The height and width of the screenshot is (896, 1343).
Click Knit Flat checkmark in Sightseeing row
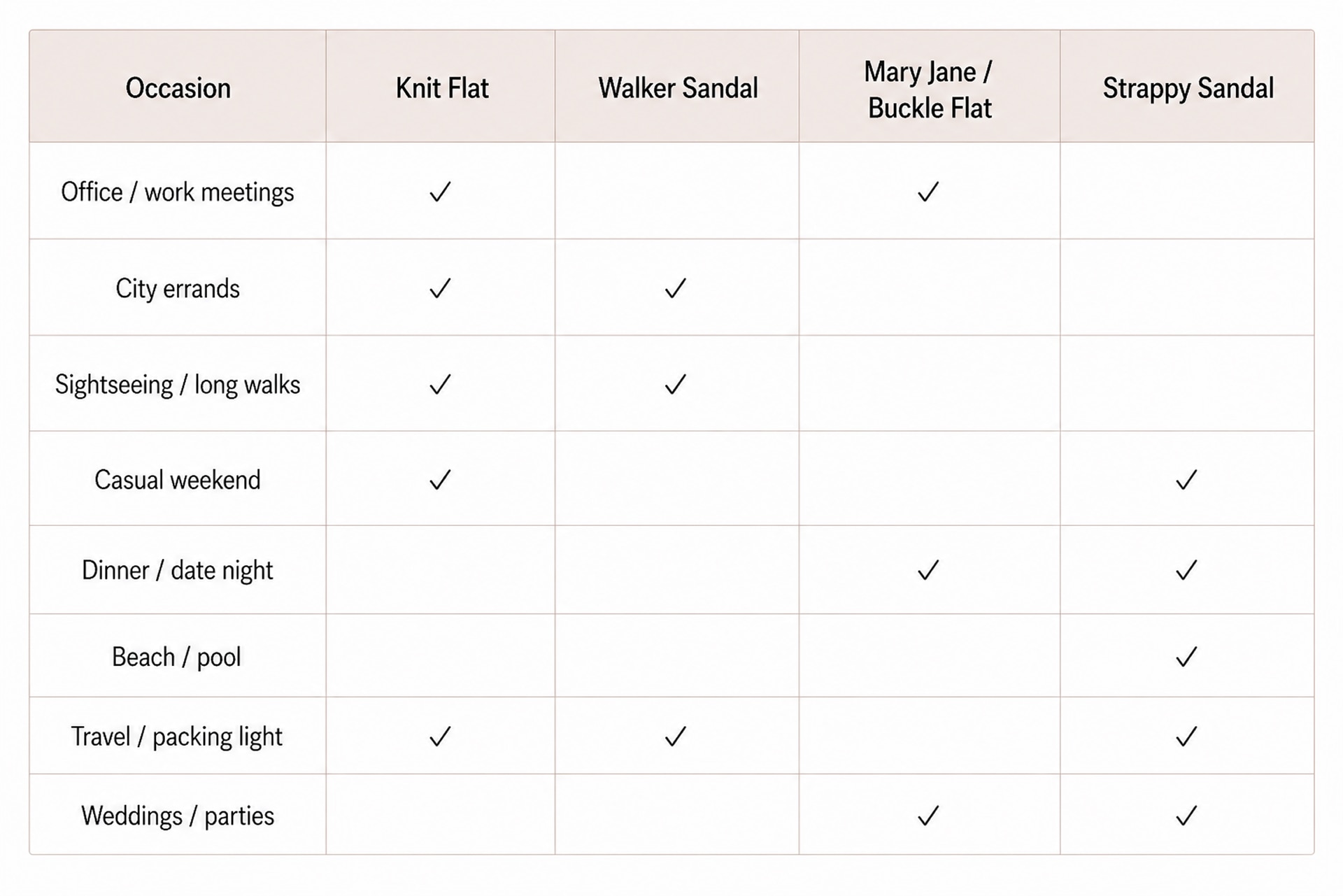(440, 384)
